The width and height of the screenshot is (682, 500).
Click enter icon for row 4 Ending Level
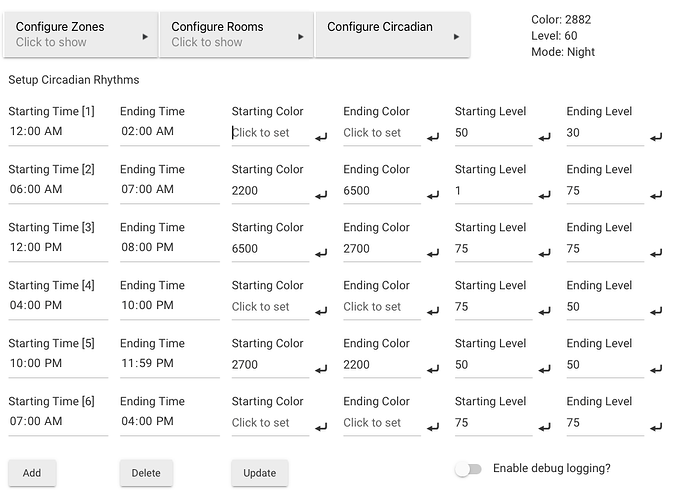656,311
